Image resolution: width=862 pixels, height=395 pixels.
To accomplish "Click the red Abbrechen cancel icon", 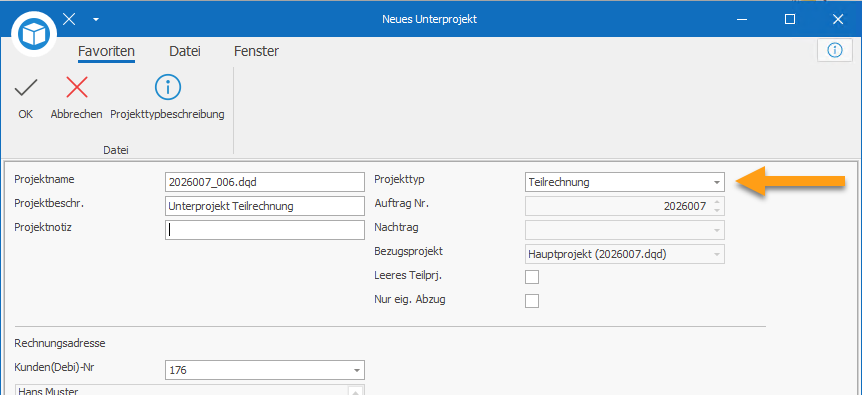I will tap(76, 88).
